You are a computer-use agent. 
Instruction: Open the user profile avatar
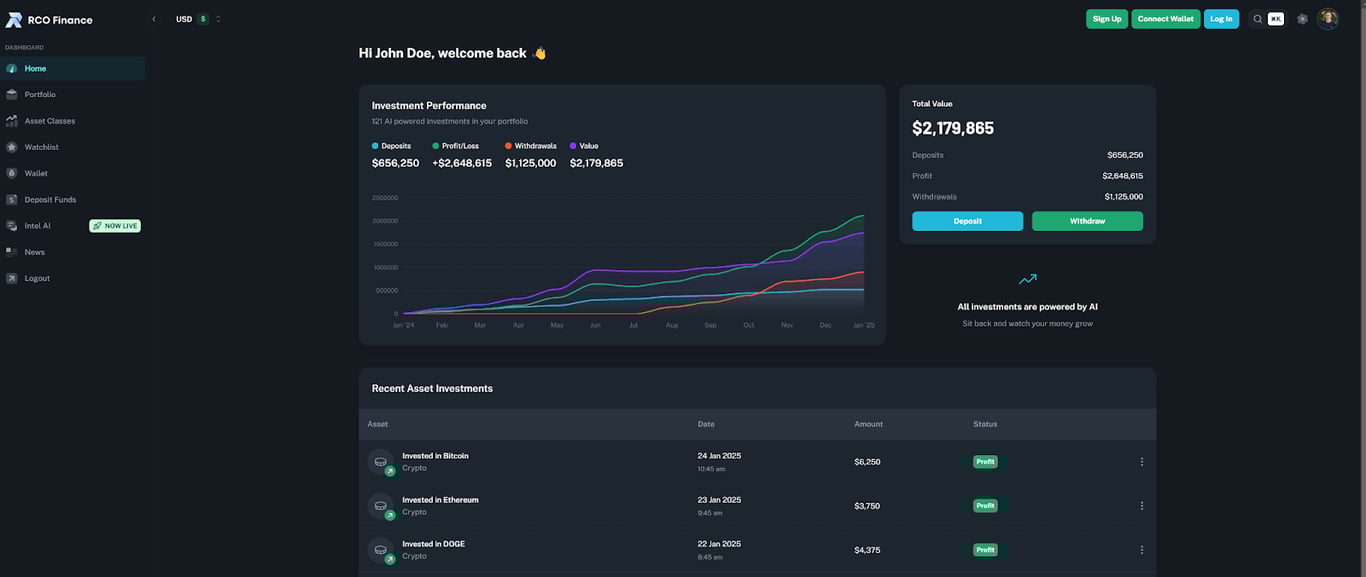click(x=1328, y=19)
